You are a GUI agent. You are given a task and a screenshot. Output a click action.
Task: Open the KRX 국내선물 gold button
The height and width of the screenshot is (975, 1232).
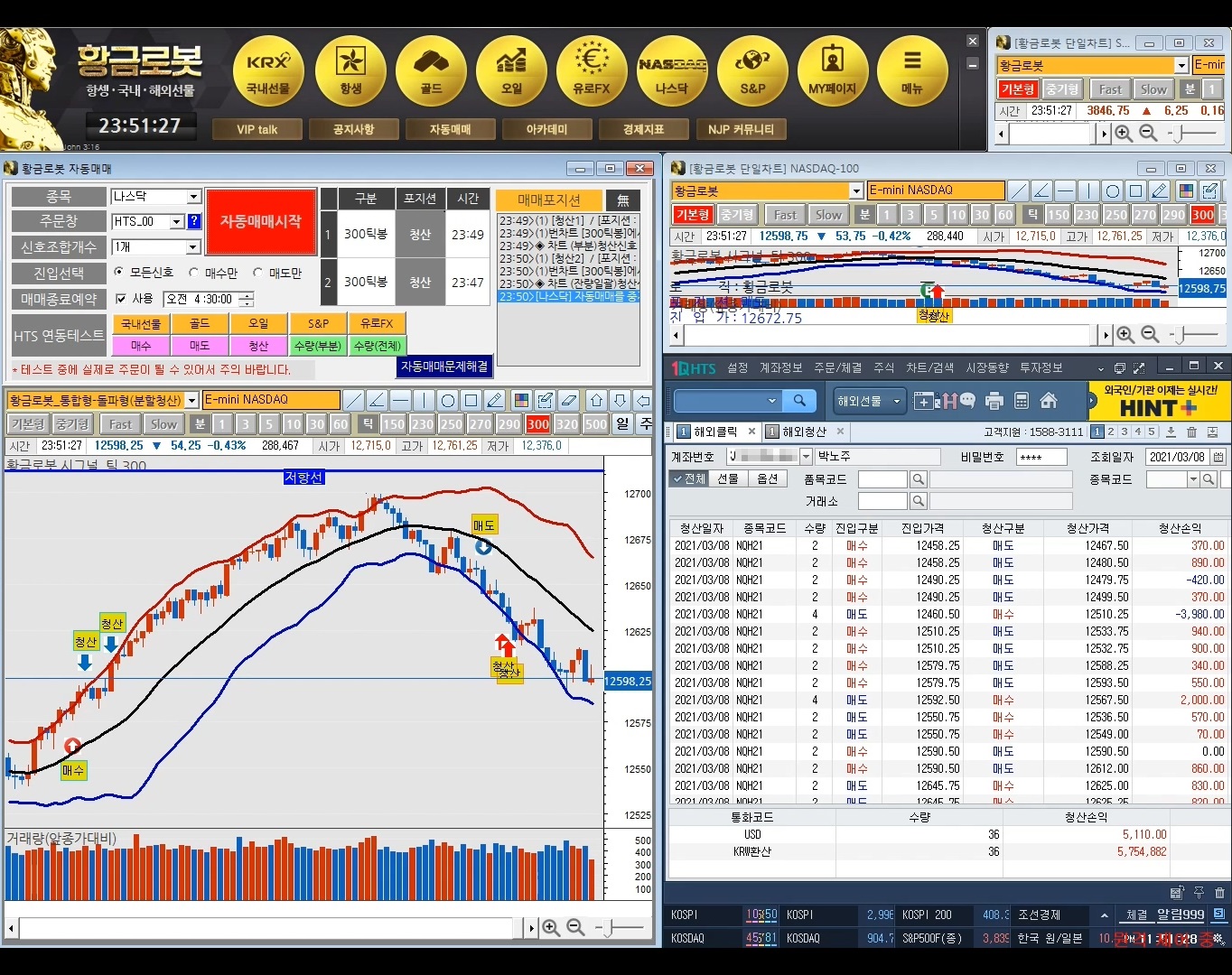[x=268, y=72]
